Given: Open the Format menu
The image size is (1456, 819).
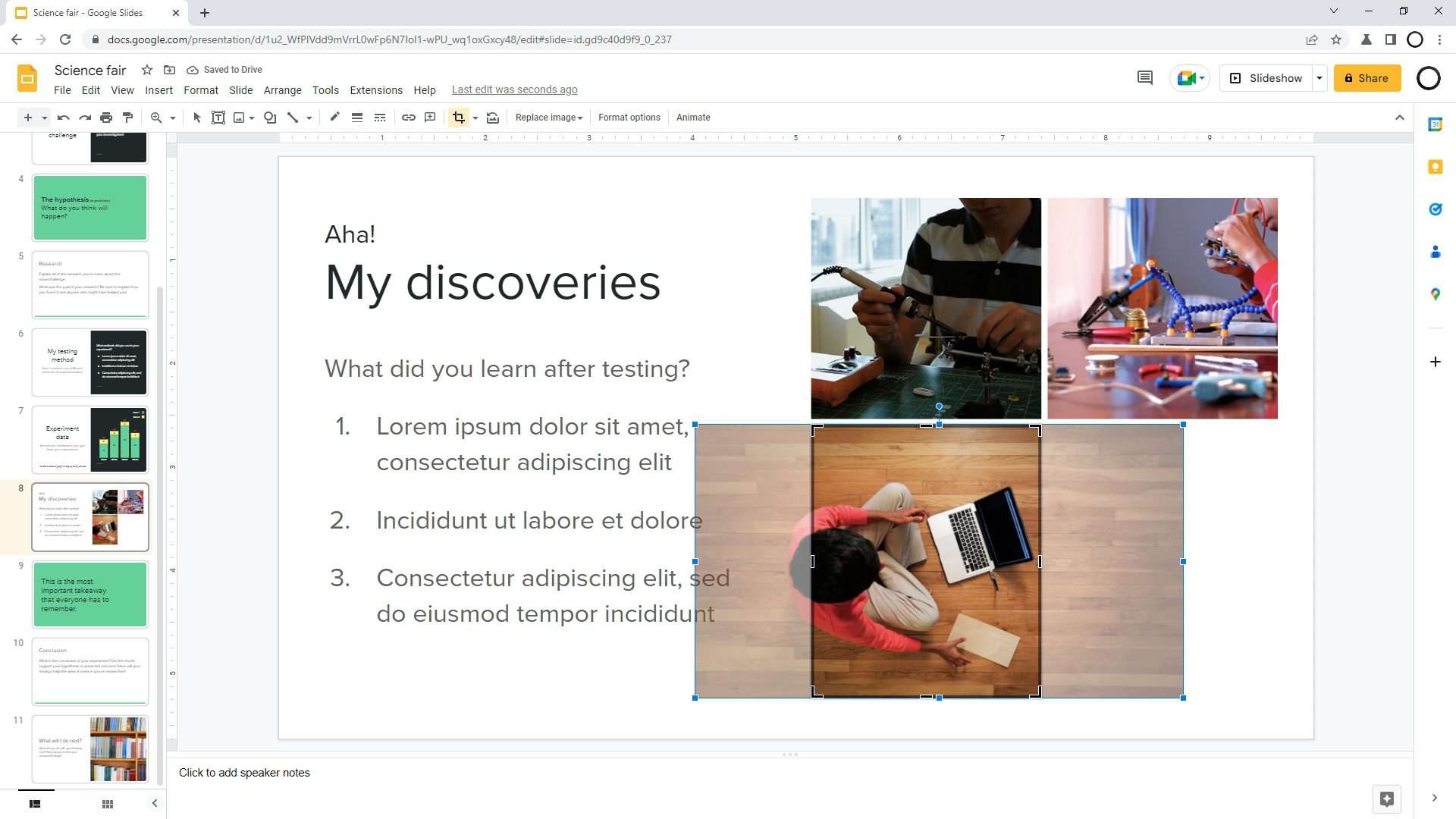Looking at the screenshot, I should pyautogui.click(x=199, y=89).
